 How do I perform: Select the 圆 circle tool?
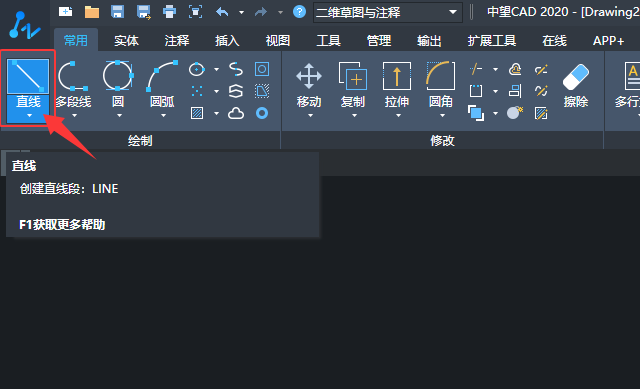click(x=118, y=84)
